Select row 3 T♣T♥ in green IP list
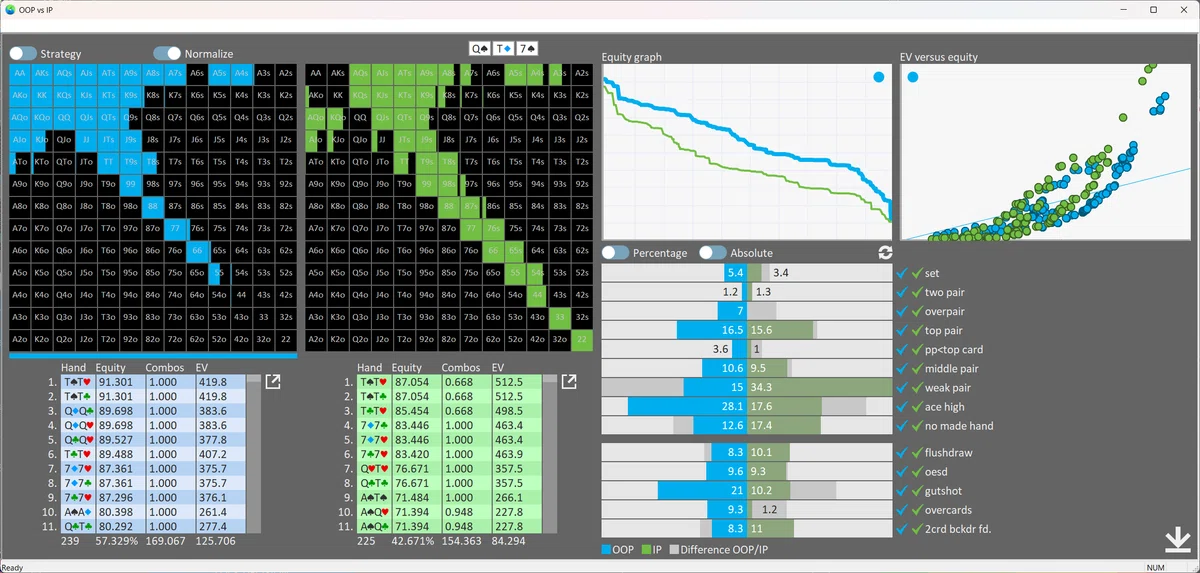 pos(448,411)
